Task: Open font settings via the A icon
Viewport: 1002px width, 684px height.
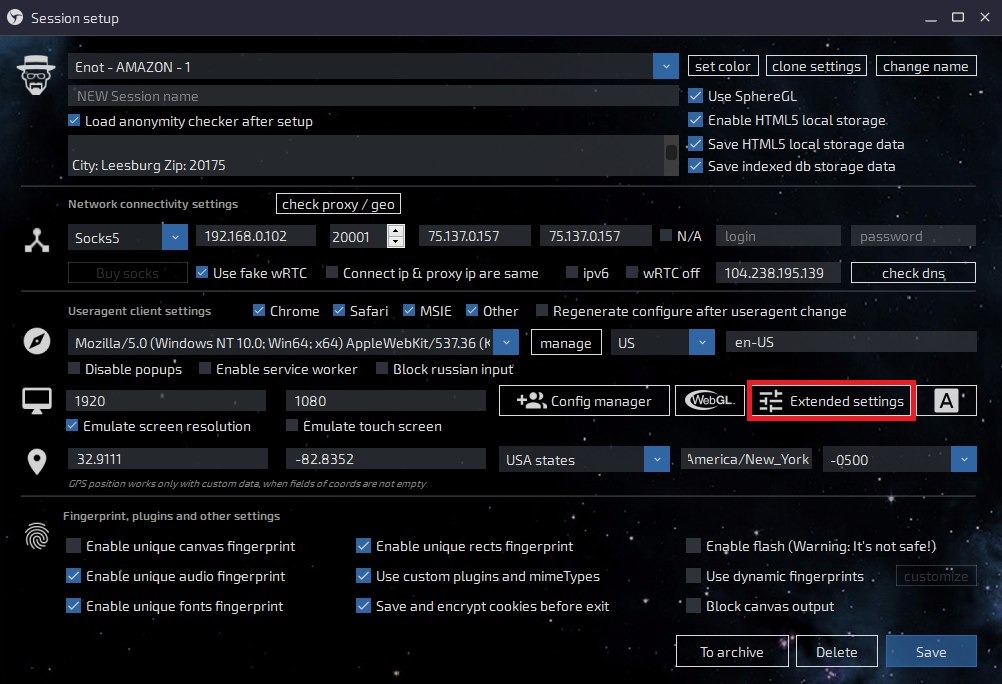Action: [x=946, y=401]
